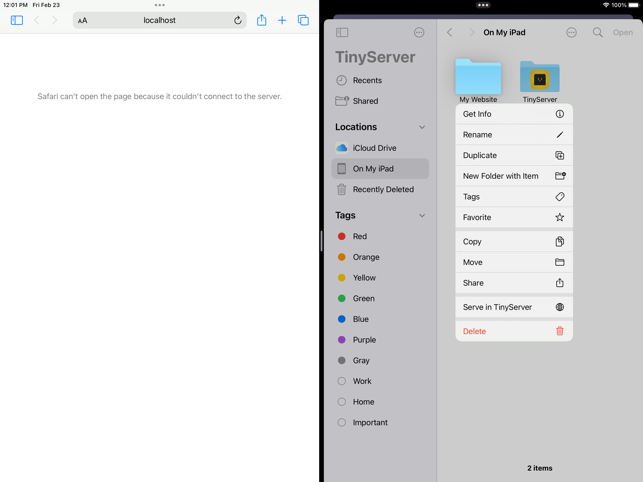
Task: Tap the battery indicator in status bar
Action: point(633,5)
